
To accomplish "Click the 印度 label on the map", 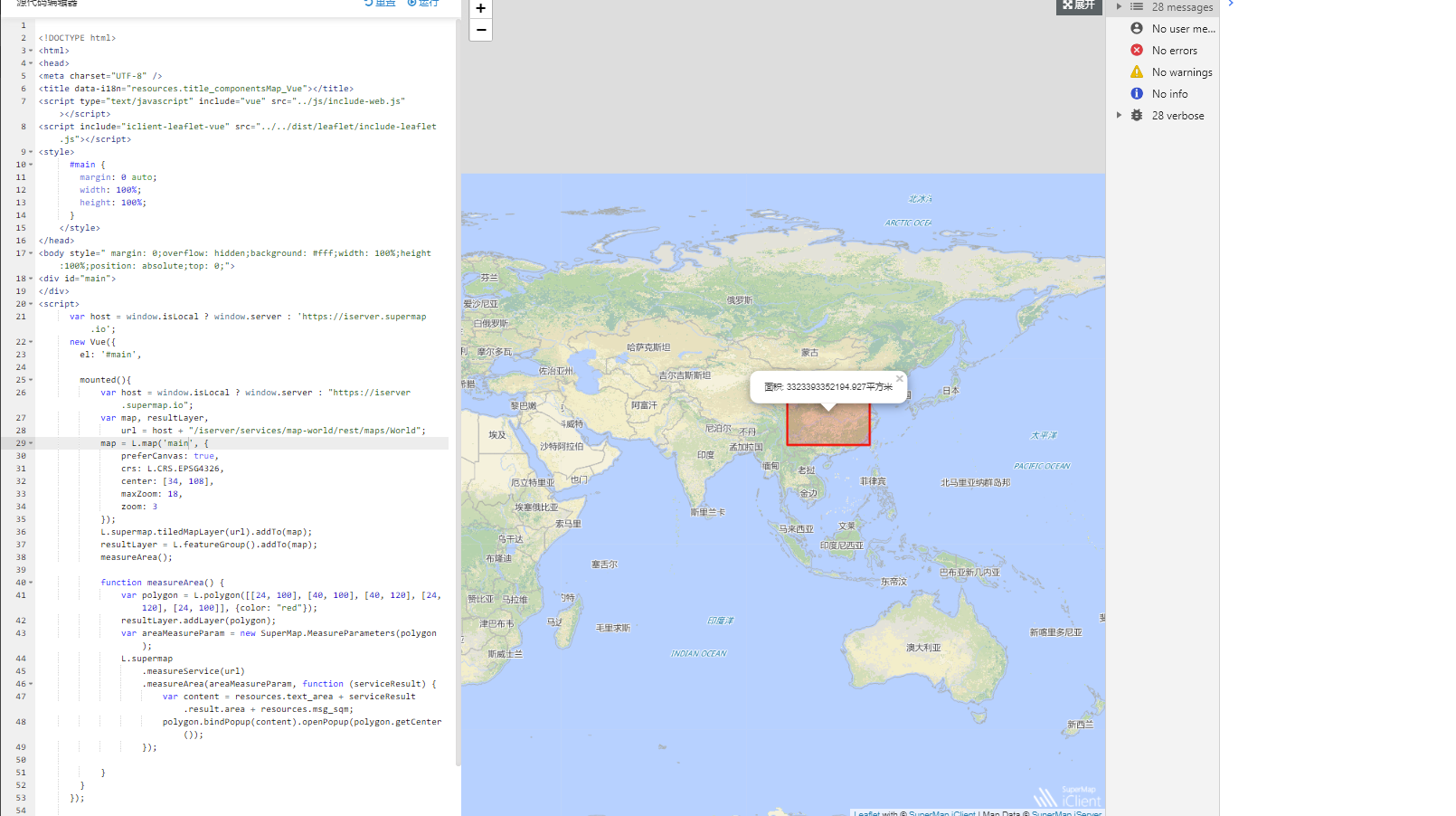I will [705, 455].
